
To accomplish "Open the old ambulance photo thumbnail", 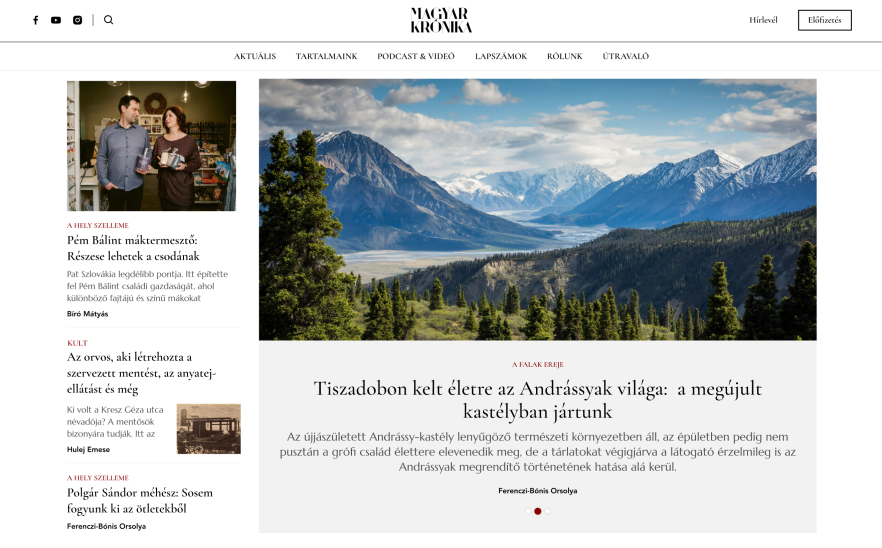I will 209,429.
